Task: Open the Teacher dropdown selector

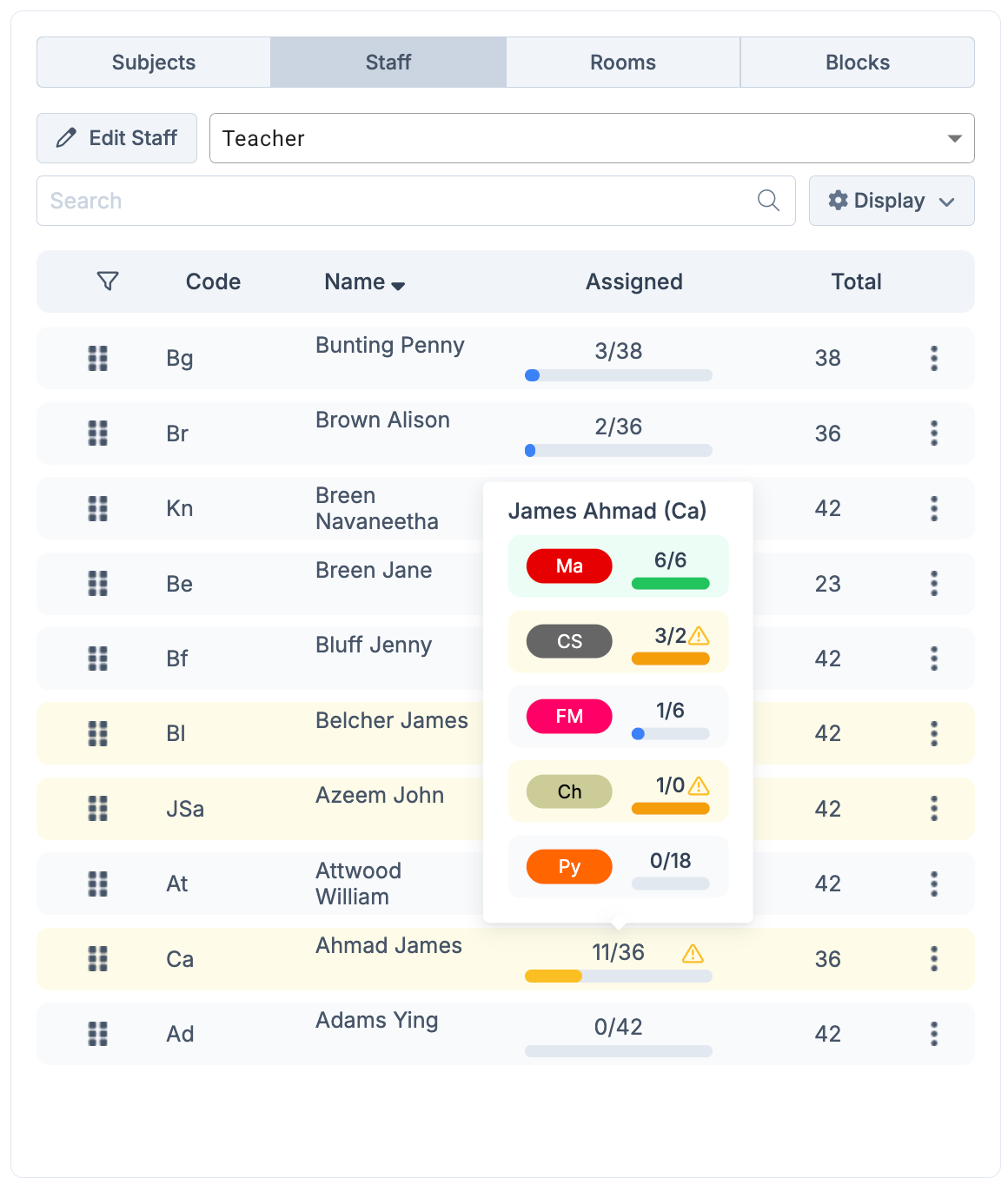Action: pos(591,138)
